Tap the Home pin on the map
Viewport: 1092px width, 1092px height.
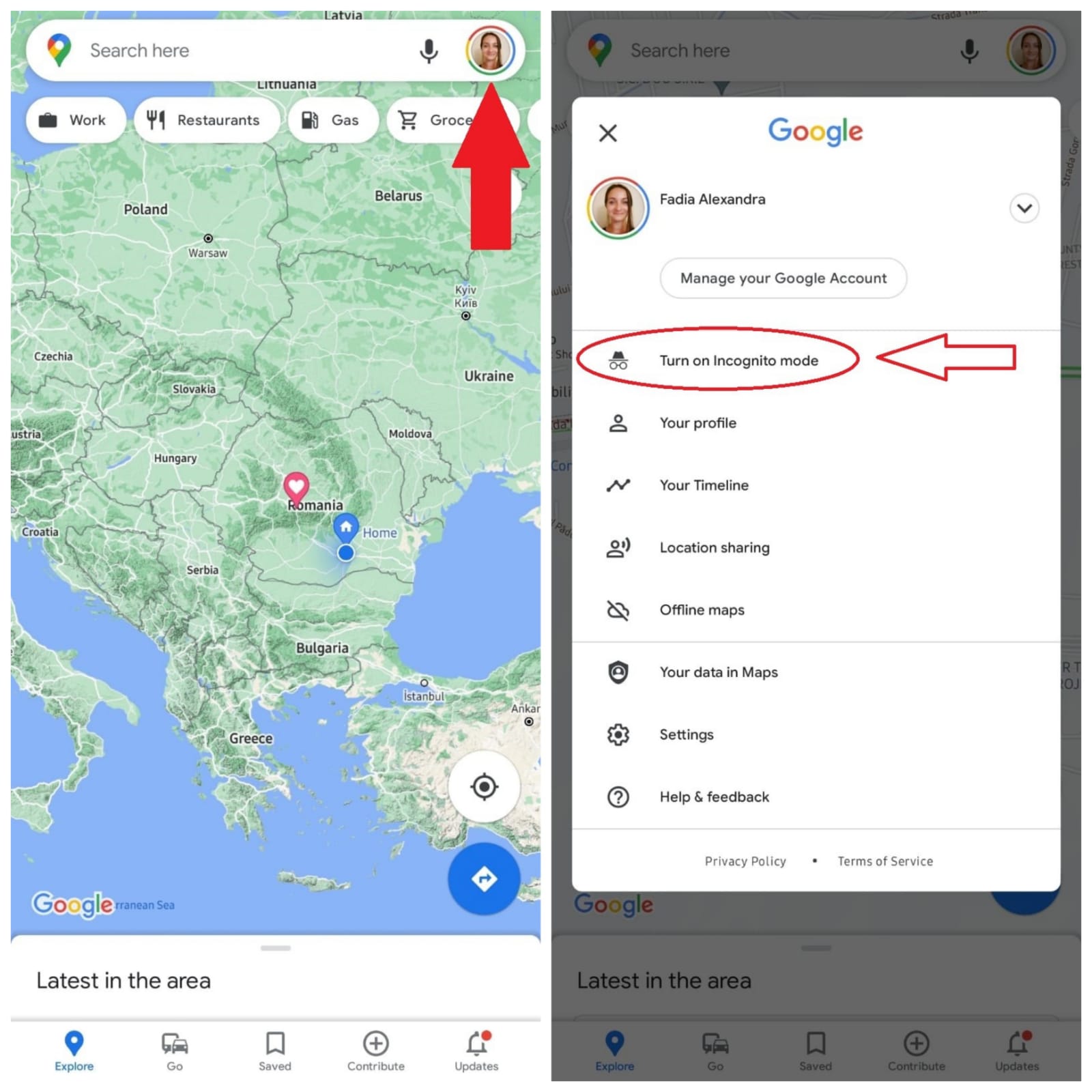pos(346,528)
